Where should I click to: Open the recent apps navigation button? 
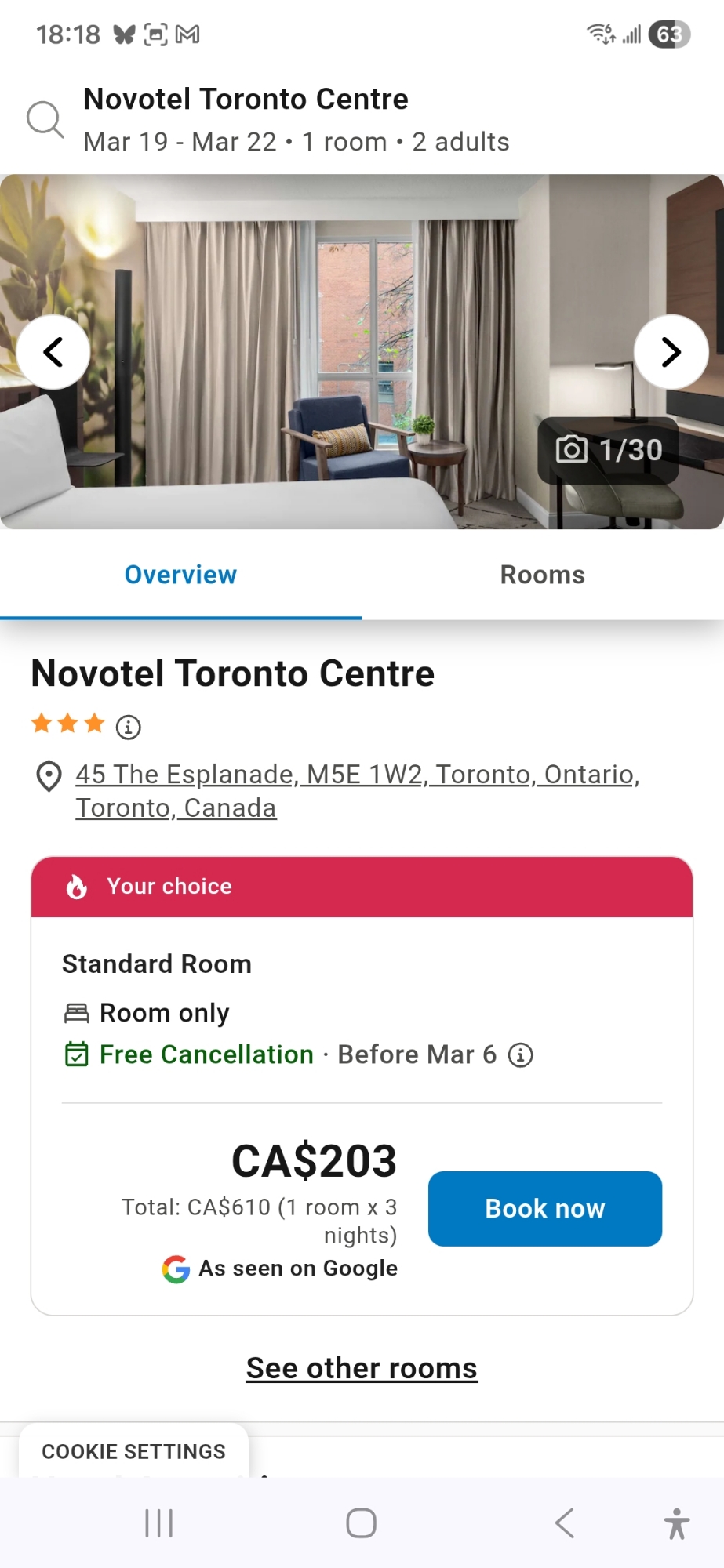tap(158, 1523)
